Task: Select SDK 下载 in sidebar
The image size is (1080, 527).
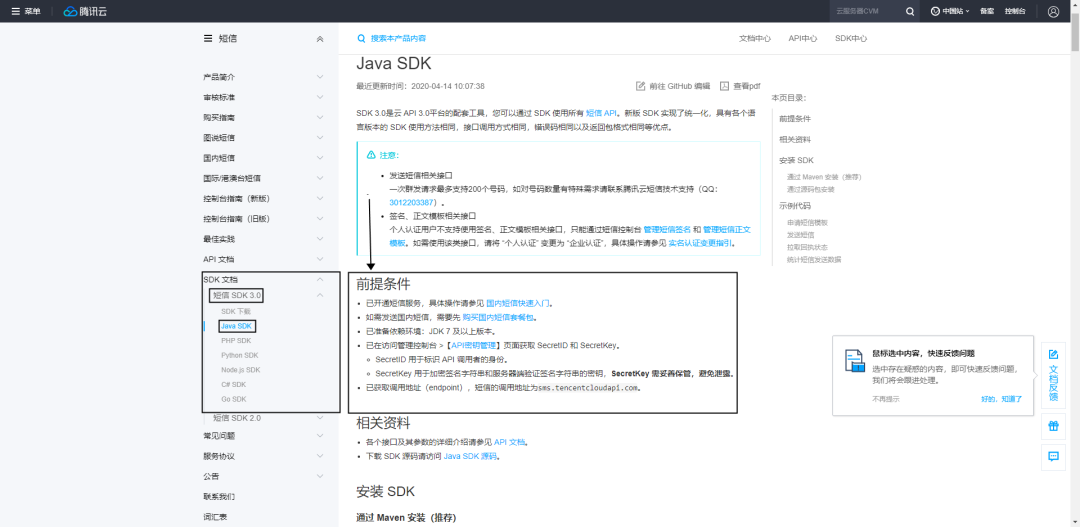Action: 236,311
